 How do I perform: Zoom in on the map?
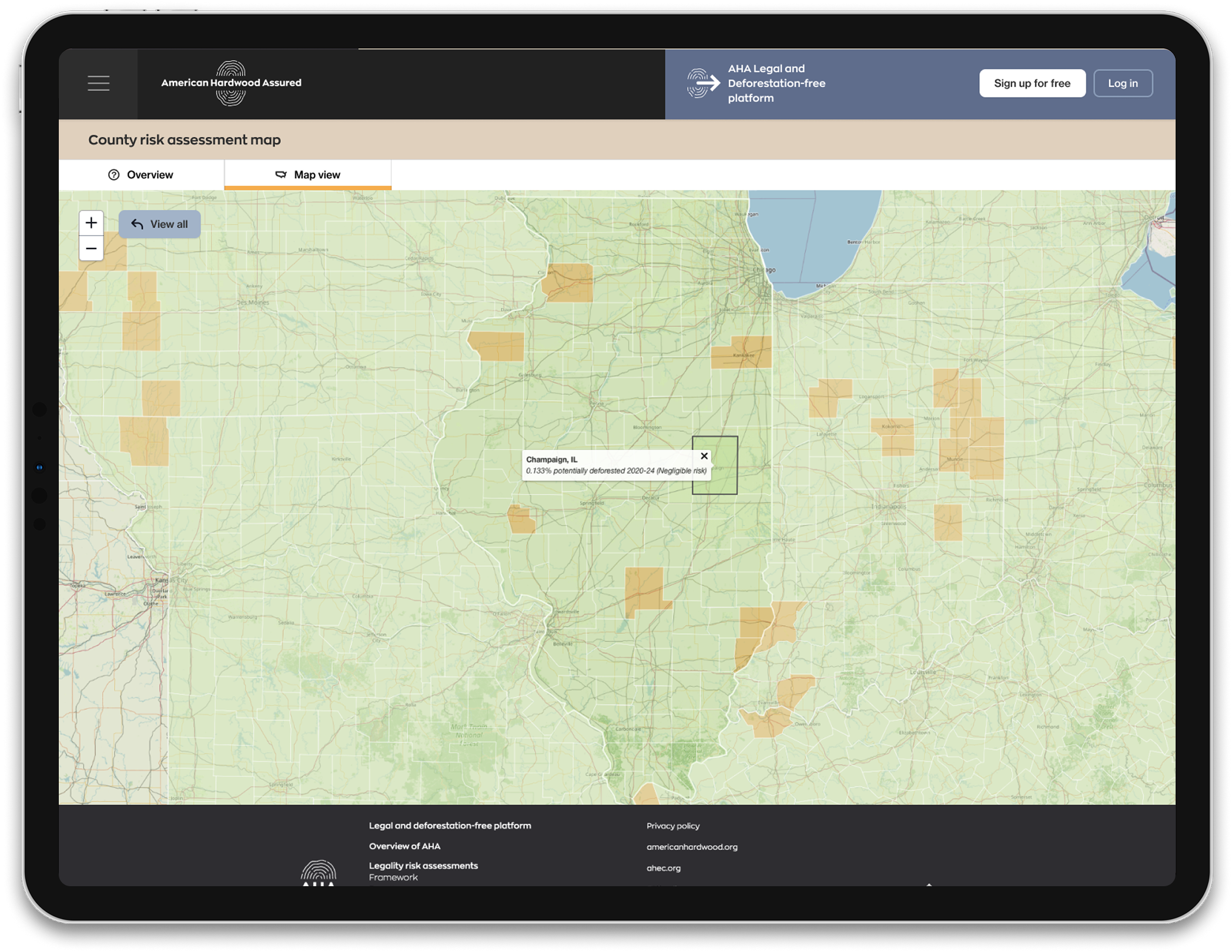click(x=91, y=223)
